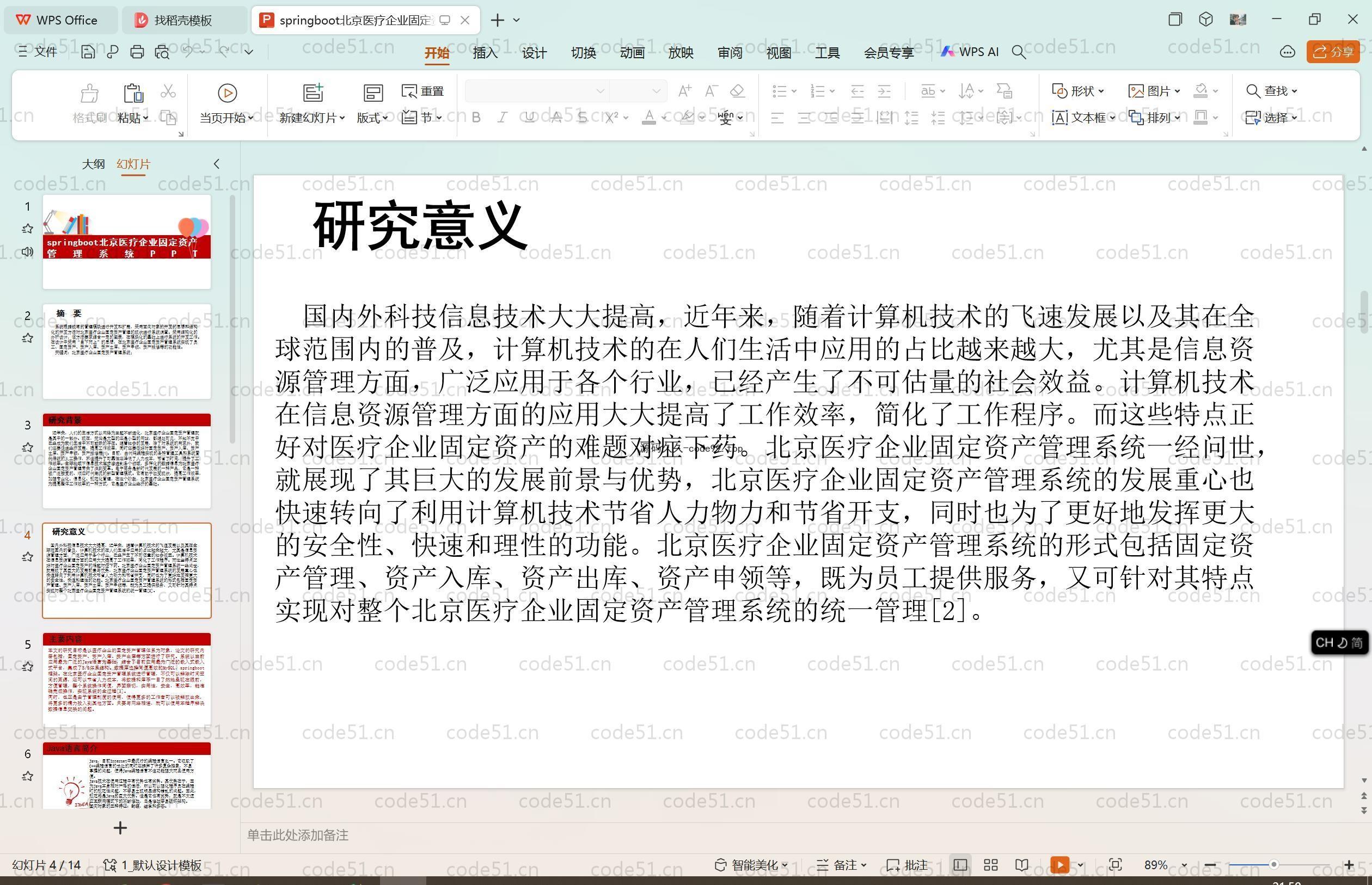Switch to Normal view icon

[x=960, y=865]
